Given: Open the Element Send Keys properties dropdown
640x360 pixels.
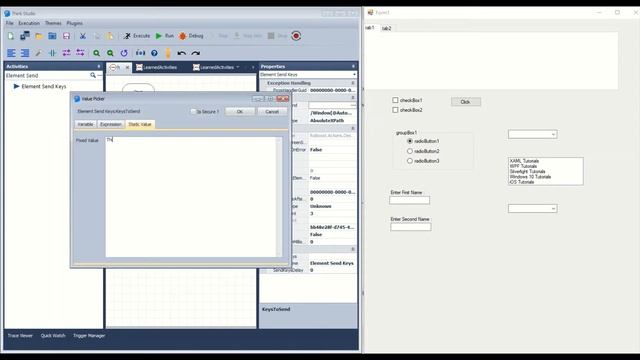Looking at the screenshot, I should pyautogui.click(x=354, y=75).
